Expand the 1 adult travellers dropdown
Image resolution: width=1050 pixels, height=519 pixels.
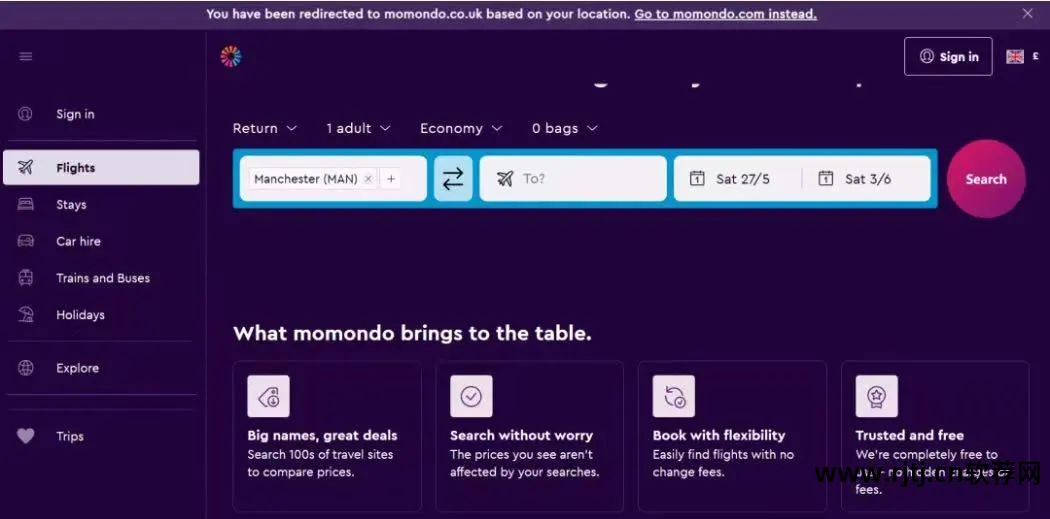[358, 128]
